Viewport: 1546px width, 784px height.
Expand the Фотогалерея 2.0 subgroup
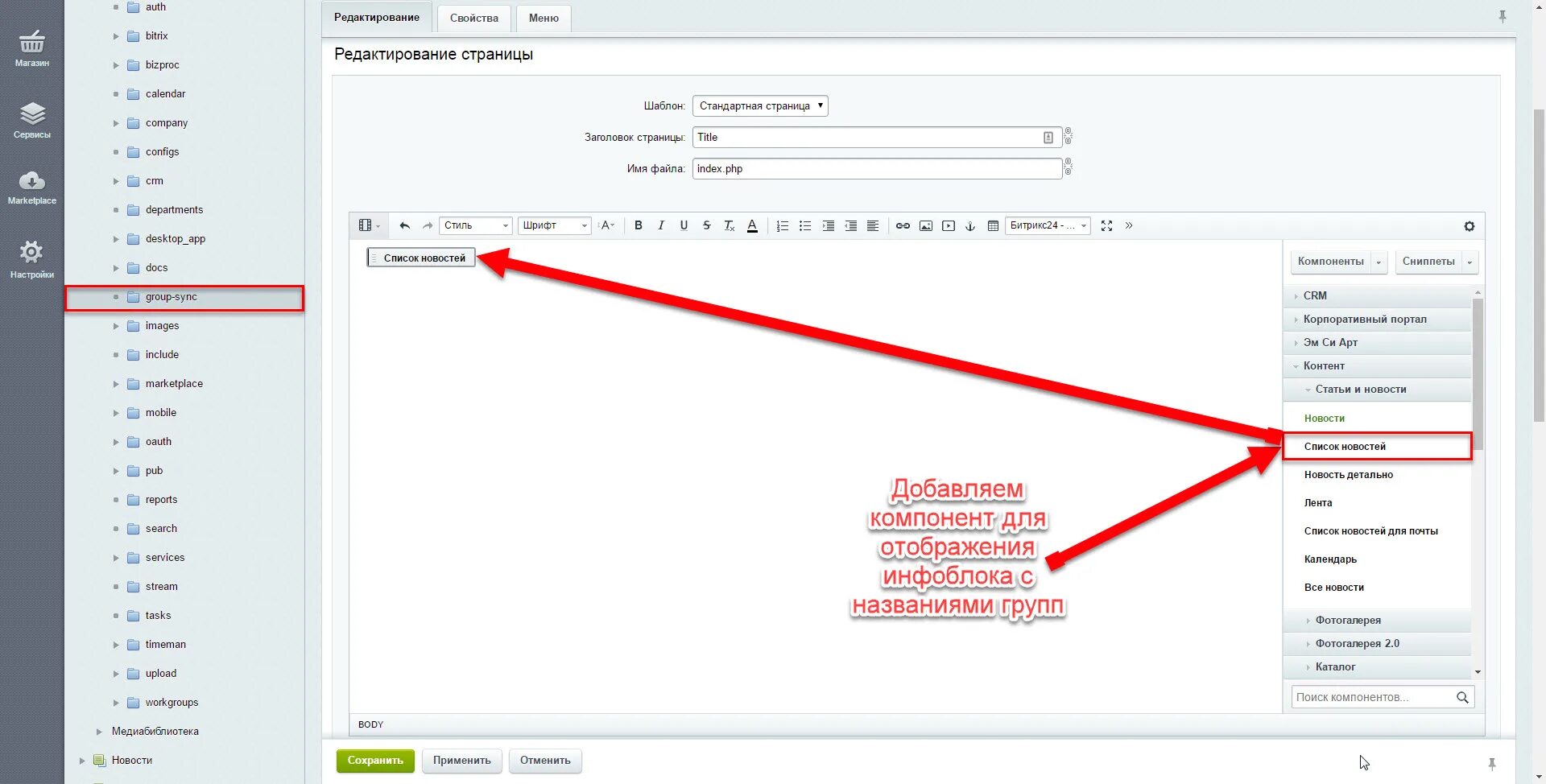[x=1377, y=643]
